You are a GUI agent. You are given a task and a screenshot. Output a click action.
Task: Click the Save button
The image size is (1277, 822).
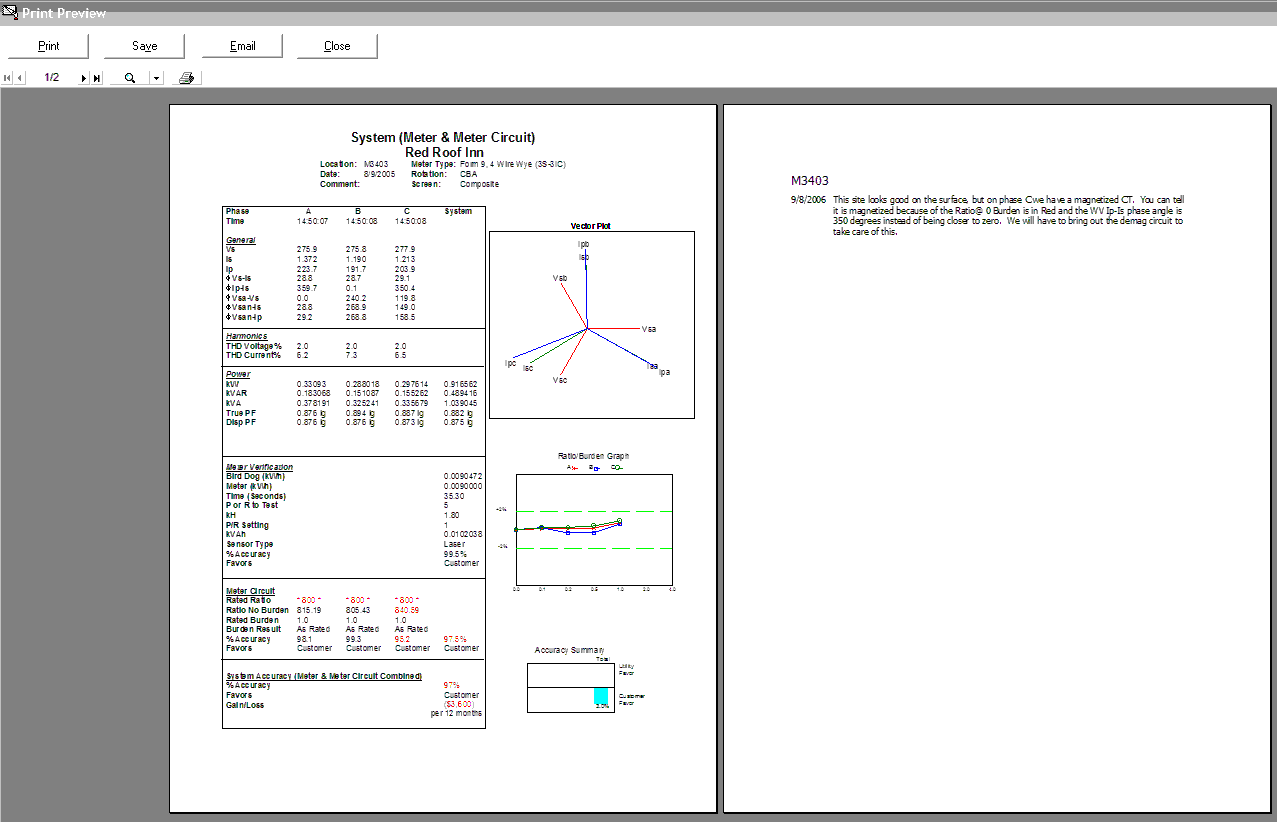pos(145,46)
